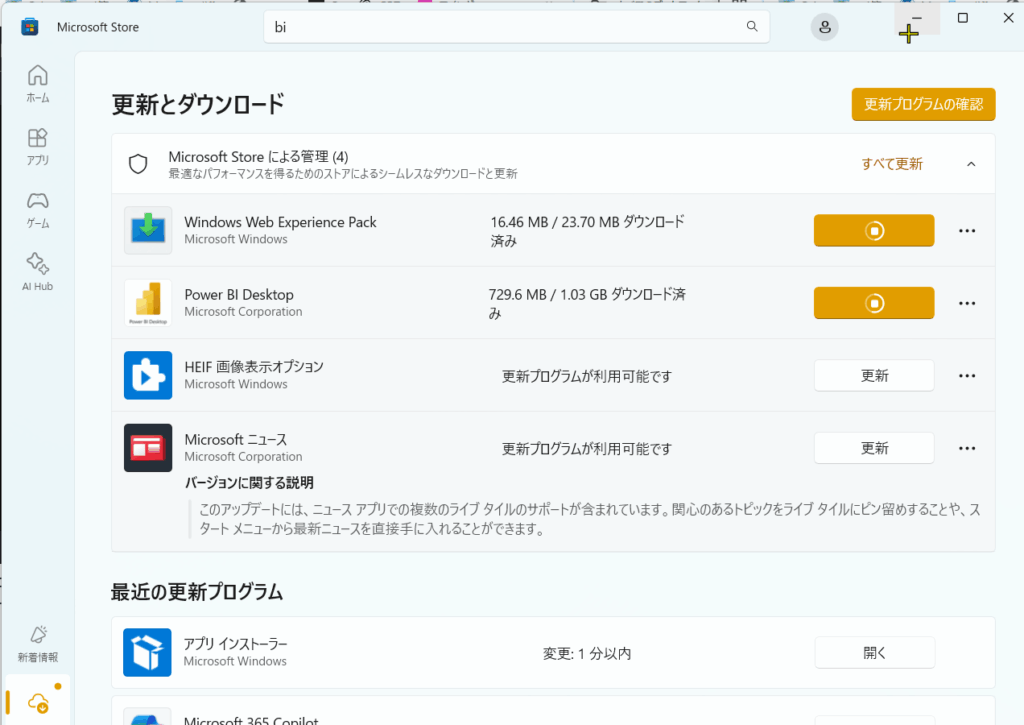Click すべて更新 link
Image resolution: width=1024 pixels, height=725 pixels.
pyautogui.click(x=892, y=164)
